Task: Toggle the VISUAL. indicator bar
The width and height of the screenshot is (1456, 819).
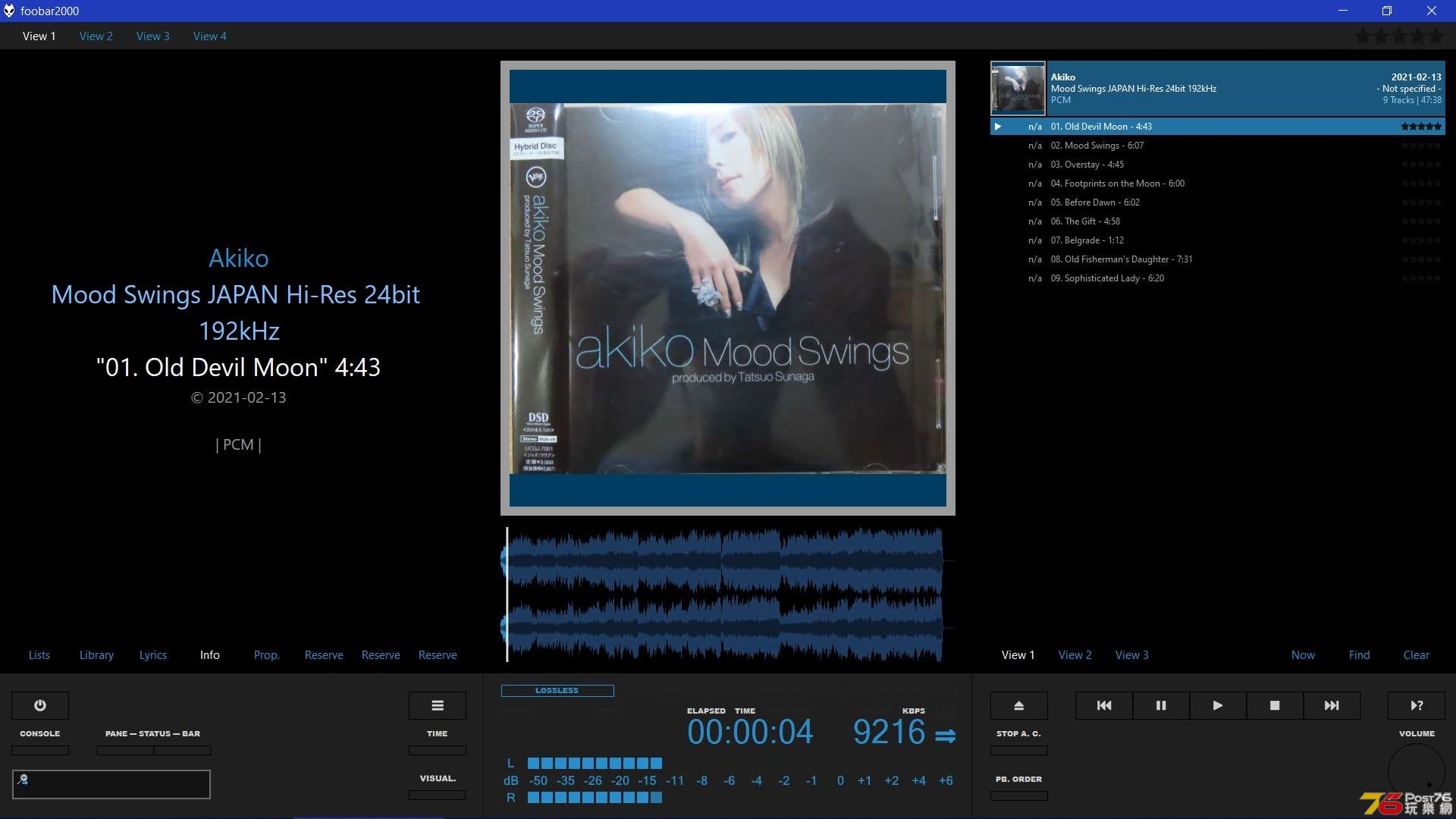Action: click(x=438, y=795)
